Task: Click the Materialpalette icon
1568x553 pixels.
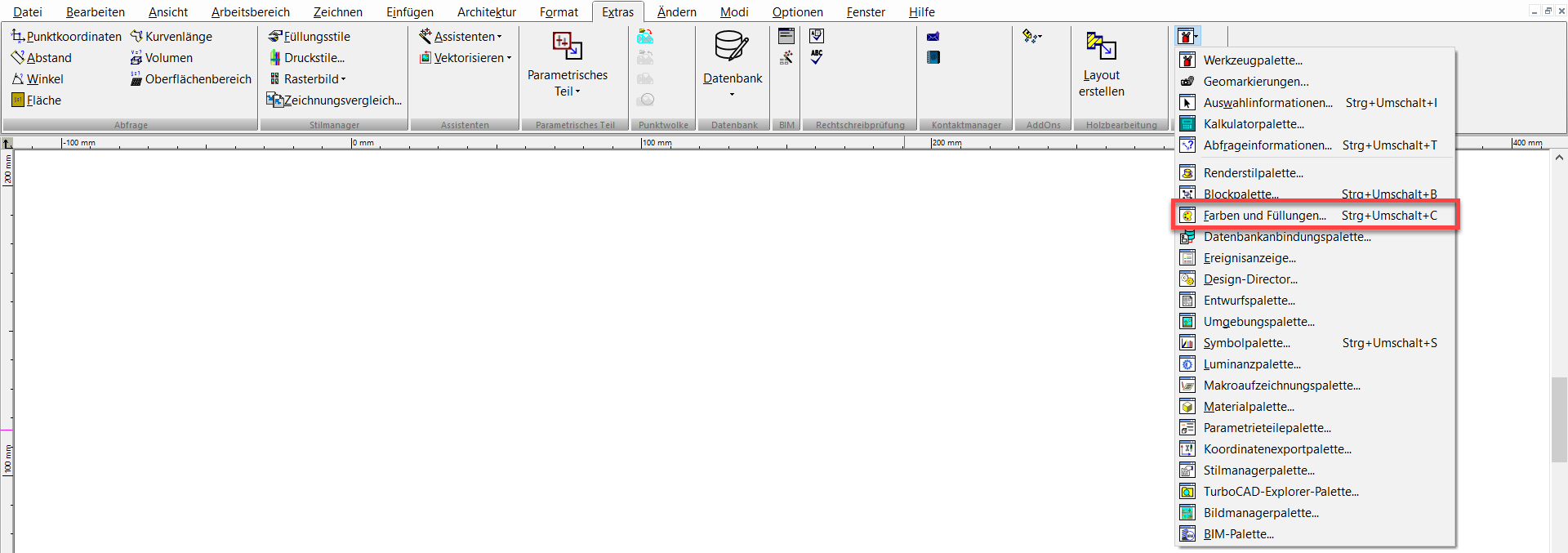Action: (1187, 407)
